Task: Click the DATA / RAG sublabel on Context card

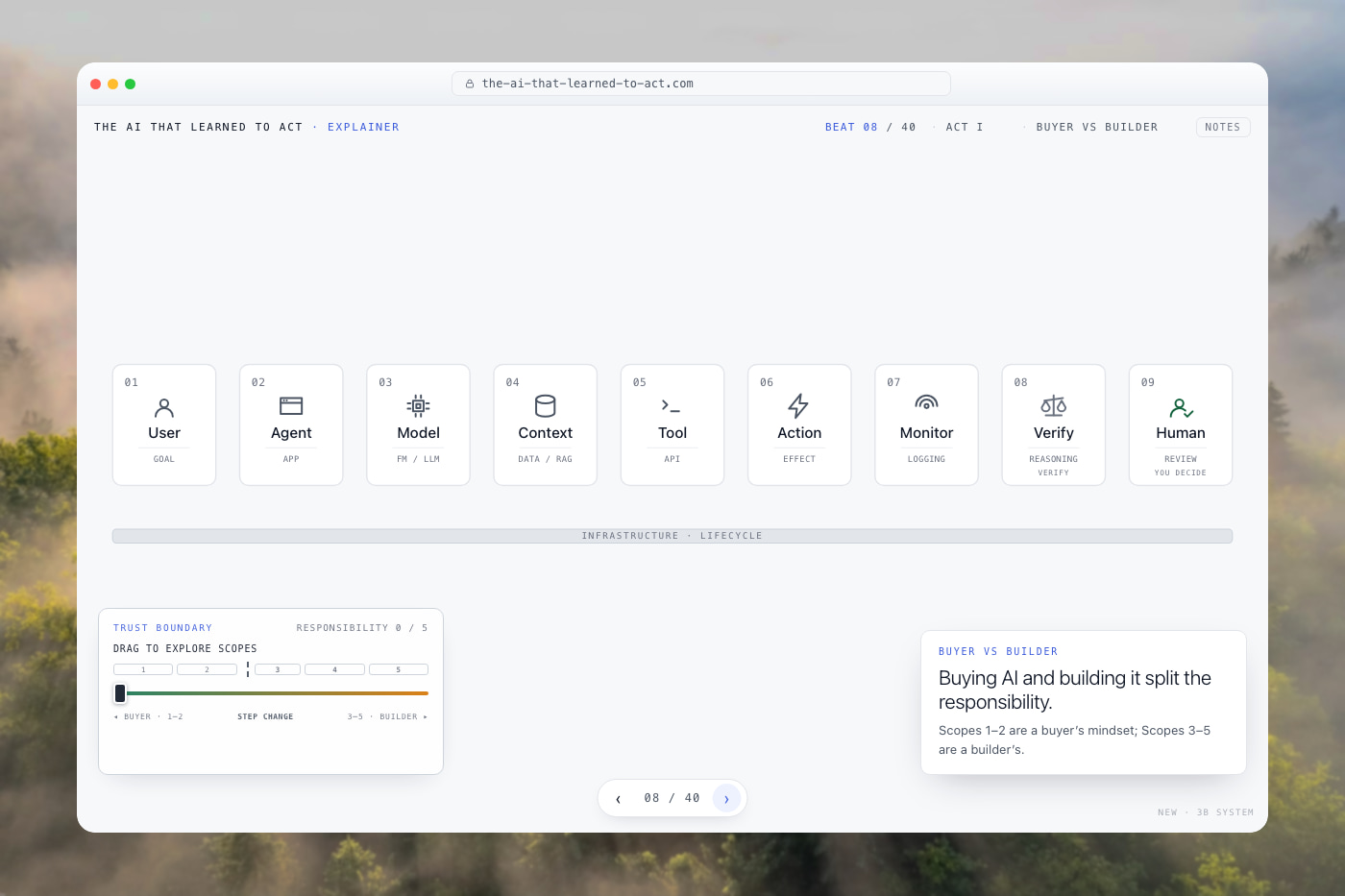Action: point(545,459)
